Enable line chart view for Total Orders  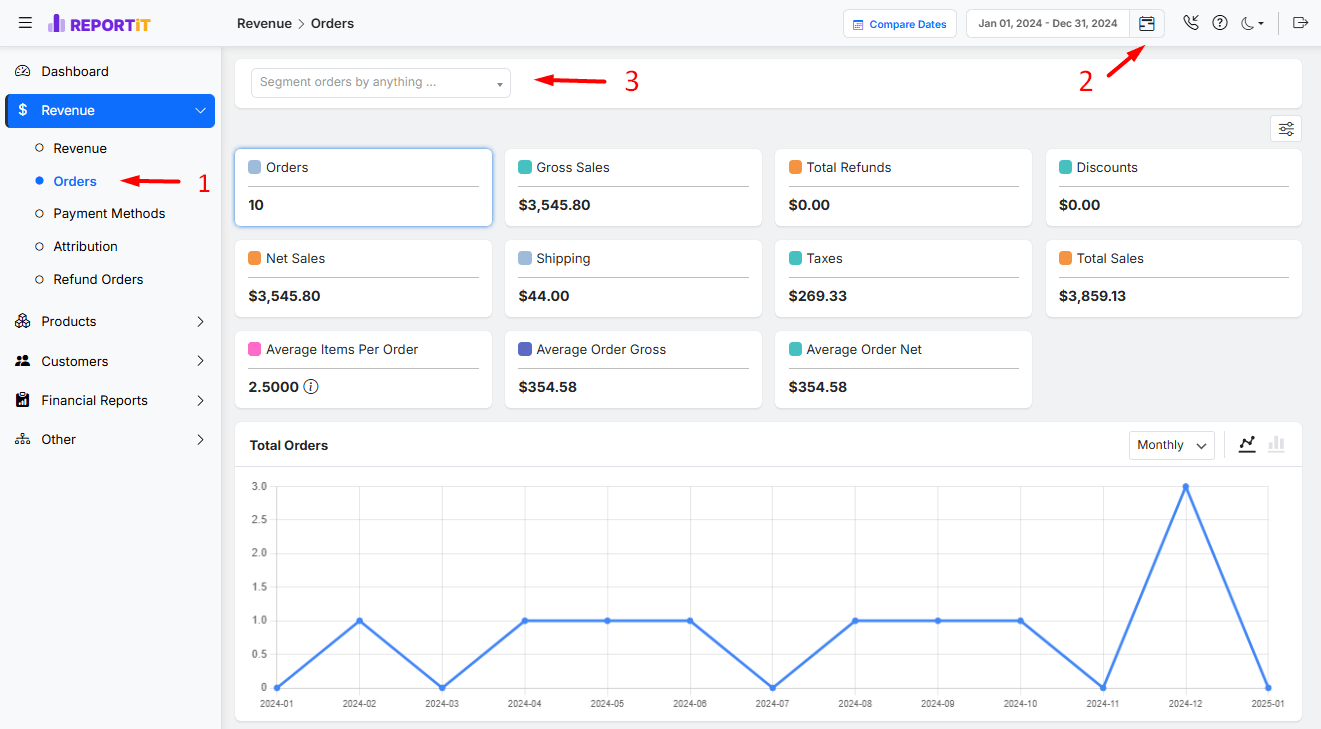pyautogui.click(x=1247, y=443)
